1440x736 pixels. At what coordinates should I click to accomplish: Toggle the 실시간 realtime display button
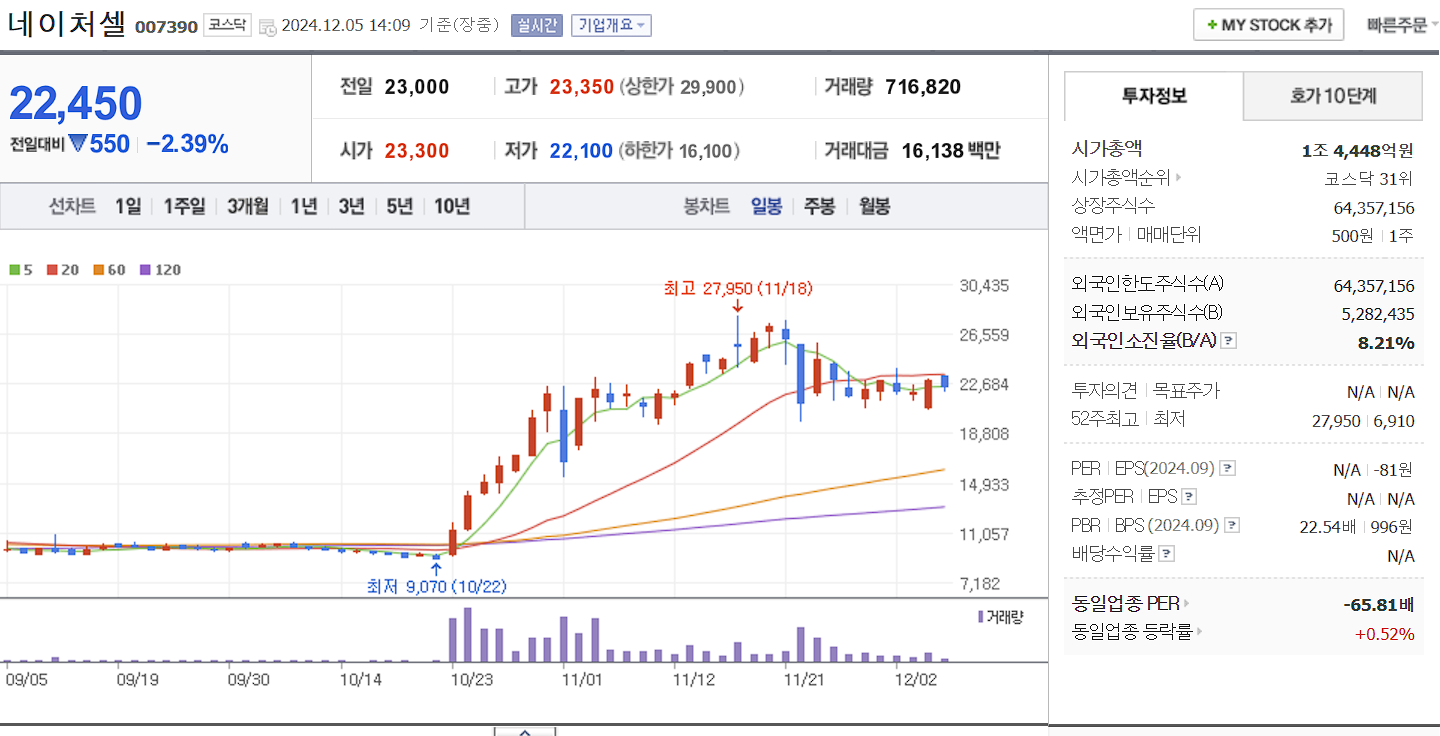[x=535, y=24]
